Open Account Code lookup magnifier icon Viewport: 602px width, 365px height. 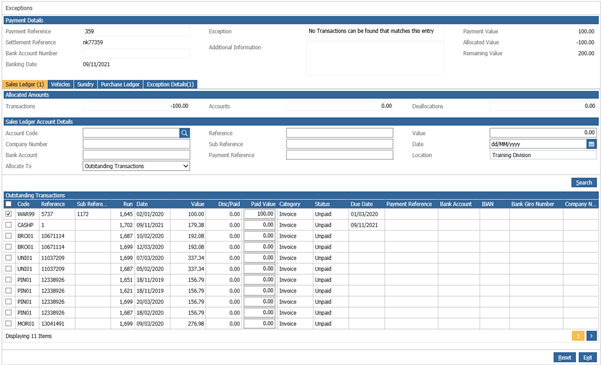point(184,133)
